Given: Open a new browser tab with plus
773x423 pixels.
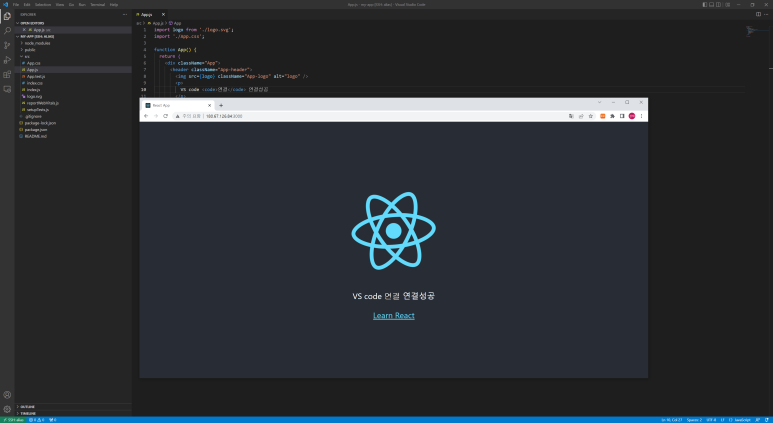Looking at the screenshot, I should coord(221,106).
